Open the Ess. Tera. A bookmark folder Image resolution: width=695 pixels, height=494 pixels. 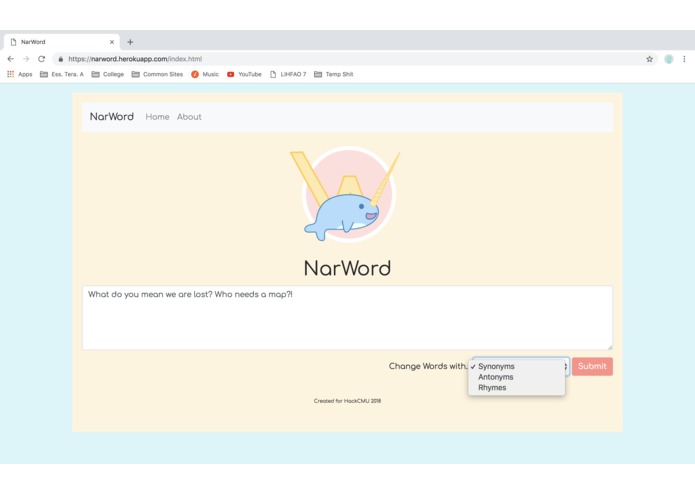[62, 74]
